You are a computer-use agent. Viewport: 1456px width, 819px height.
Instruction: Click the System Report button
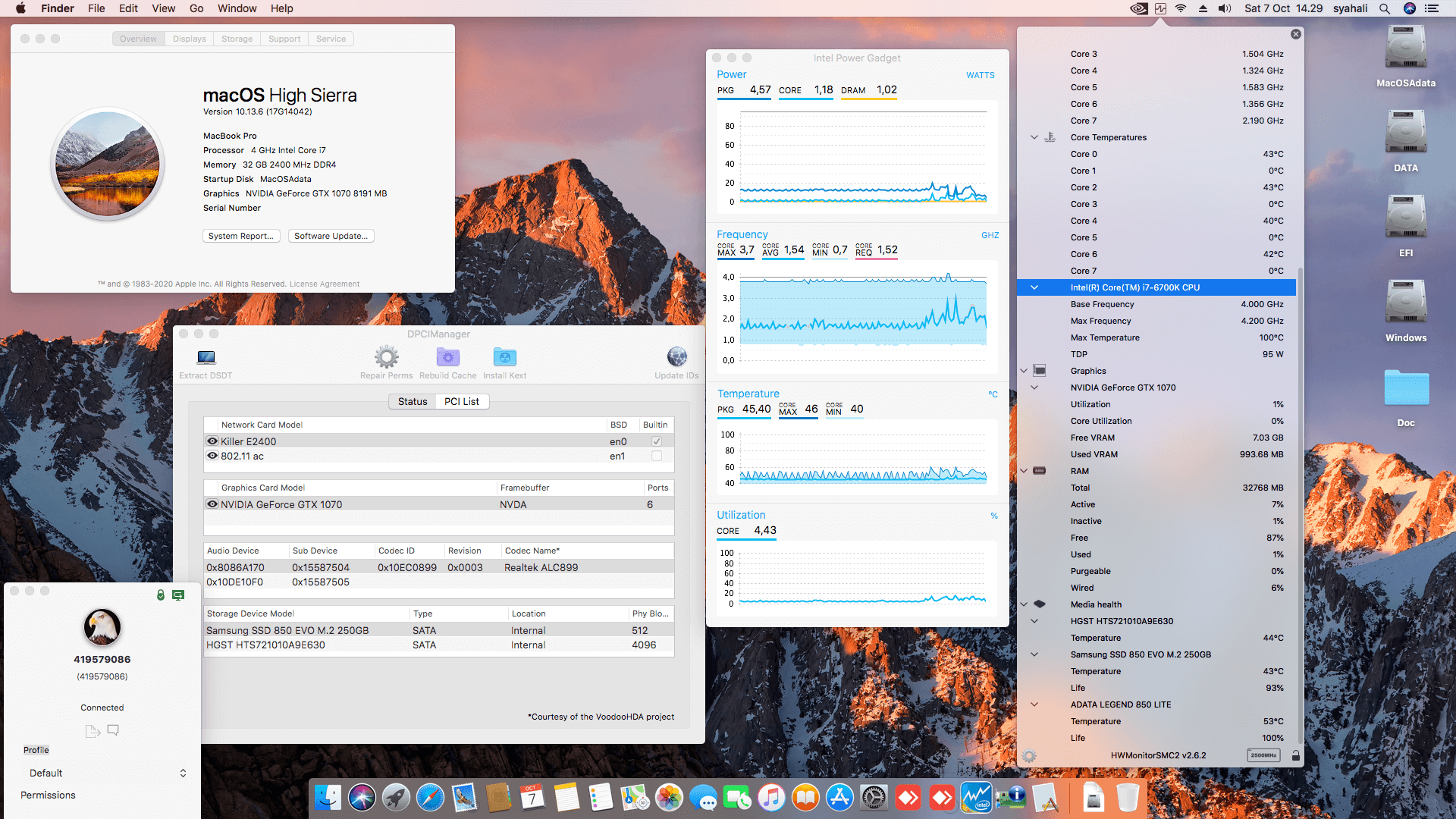pyautogui.click(x=241, y=236)
